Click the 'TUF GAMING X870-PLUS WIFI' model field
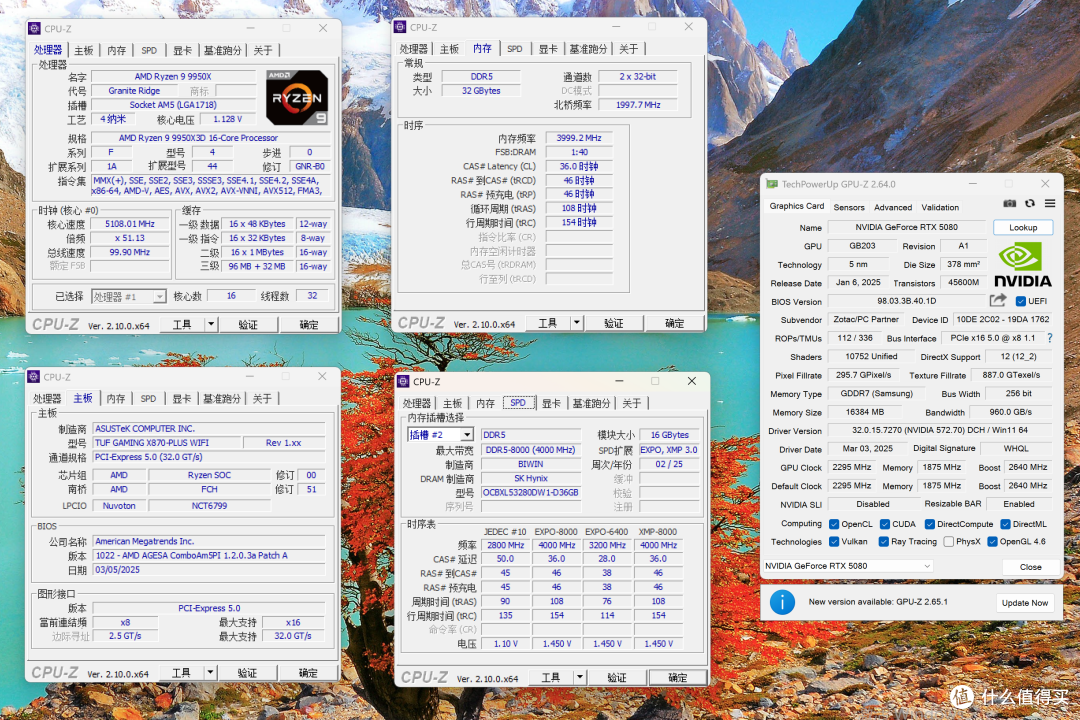The height and width of the screenshot is (720, 1080). [167, 442]
